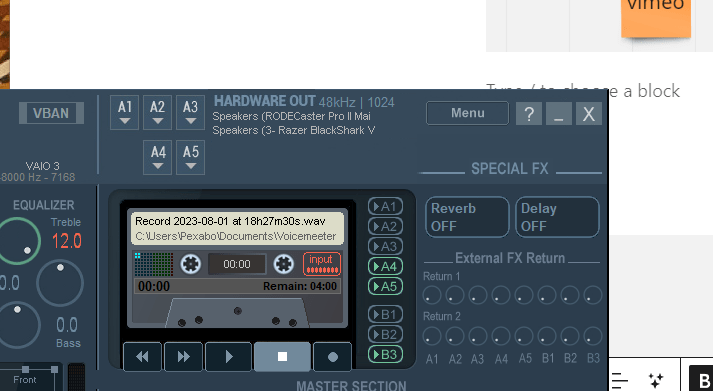Adjust Return 1 knob for A4
713x391 pixels.
(x=501, y=295)
